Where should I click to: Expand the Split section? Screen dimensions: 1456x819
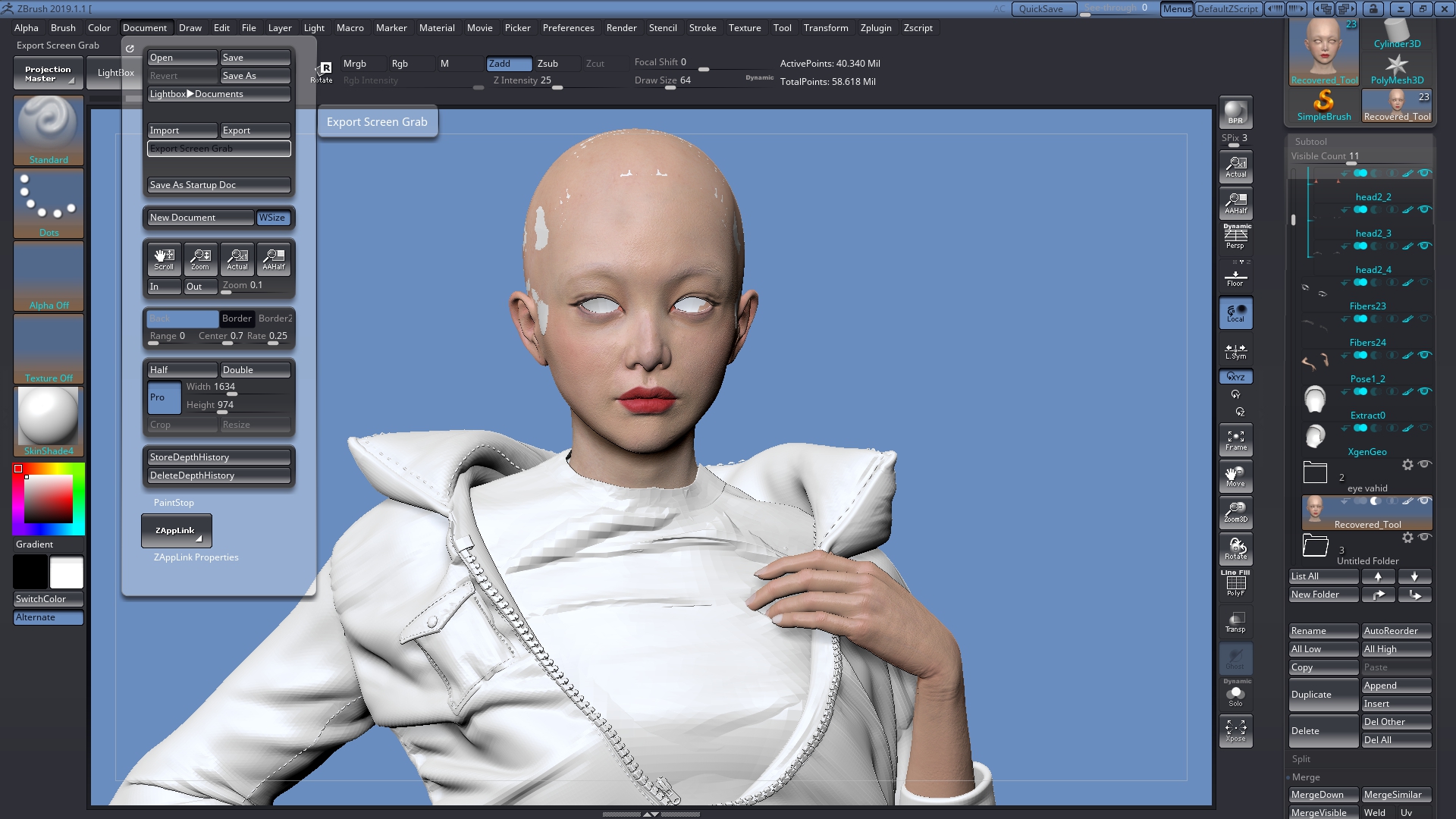click(1301, 759)
